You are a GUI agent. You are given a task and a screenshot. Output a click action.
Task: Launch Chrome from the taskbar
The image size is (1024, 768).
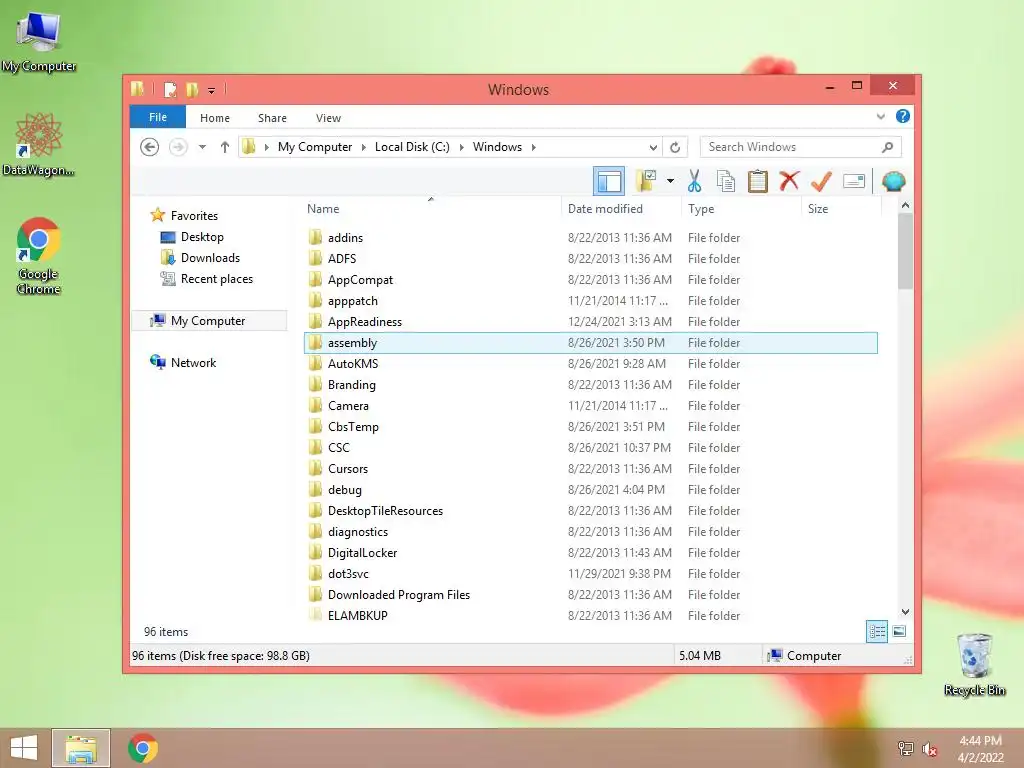[142, 748]
